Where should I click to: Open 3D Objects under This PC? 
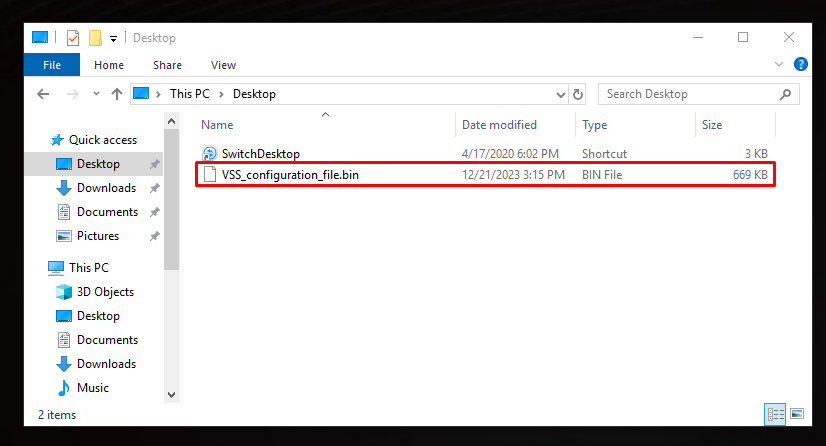click(105, 292)
